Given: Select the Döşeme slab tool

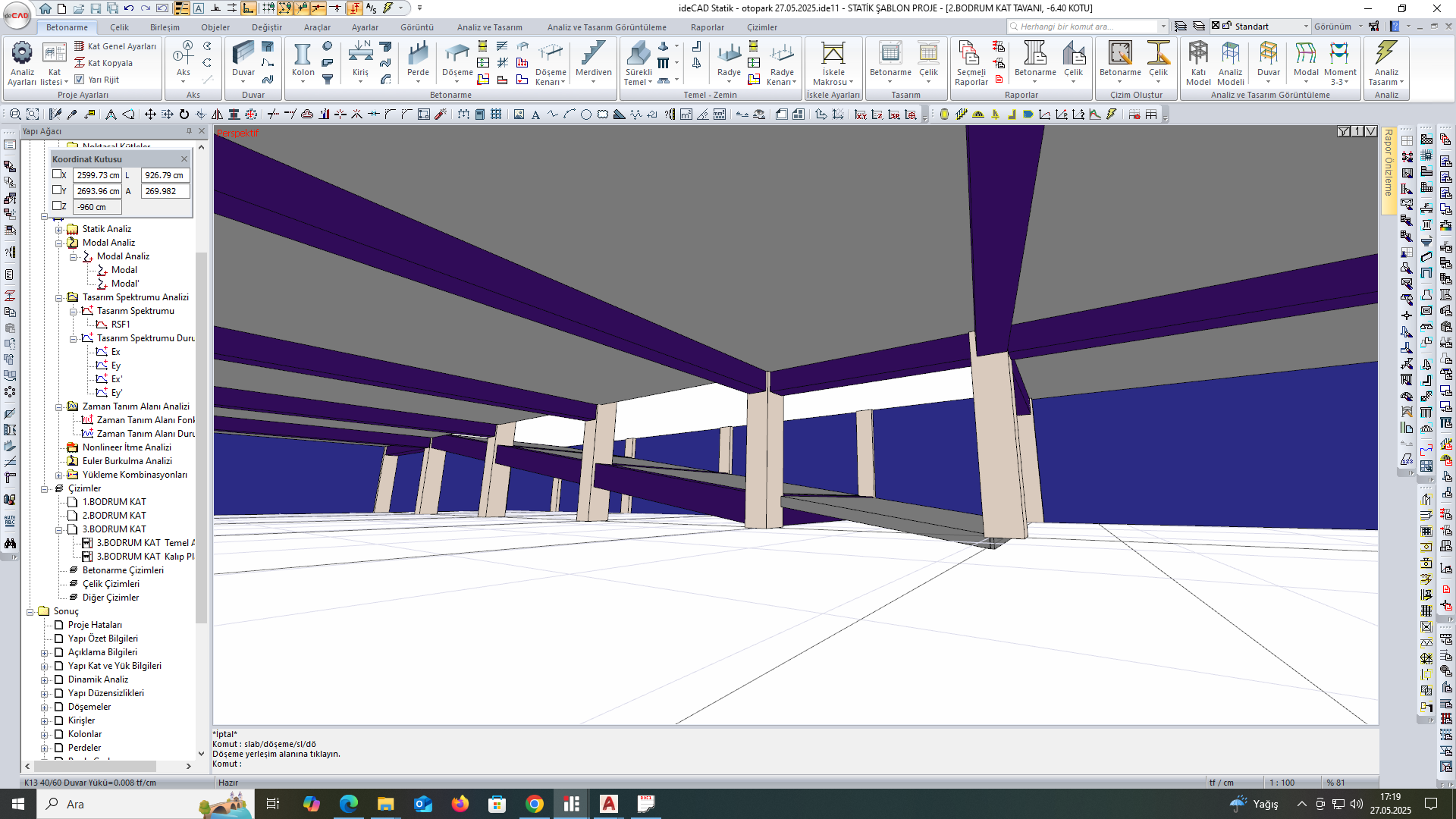Looking at the screenshot, I should tap(457, 61).
